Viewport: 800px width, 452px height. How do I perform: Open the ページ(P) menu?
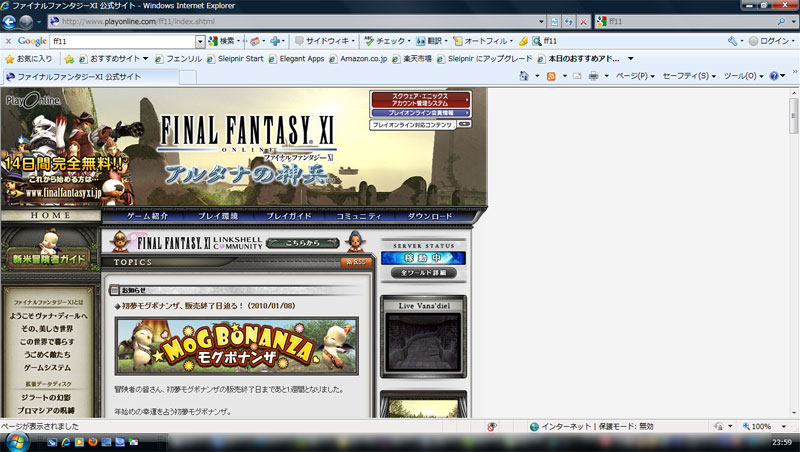click(x=635, y=76)
